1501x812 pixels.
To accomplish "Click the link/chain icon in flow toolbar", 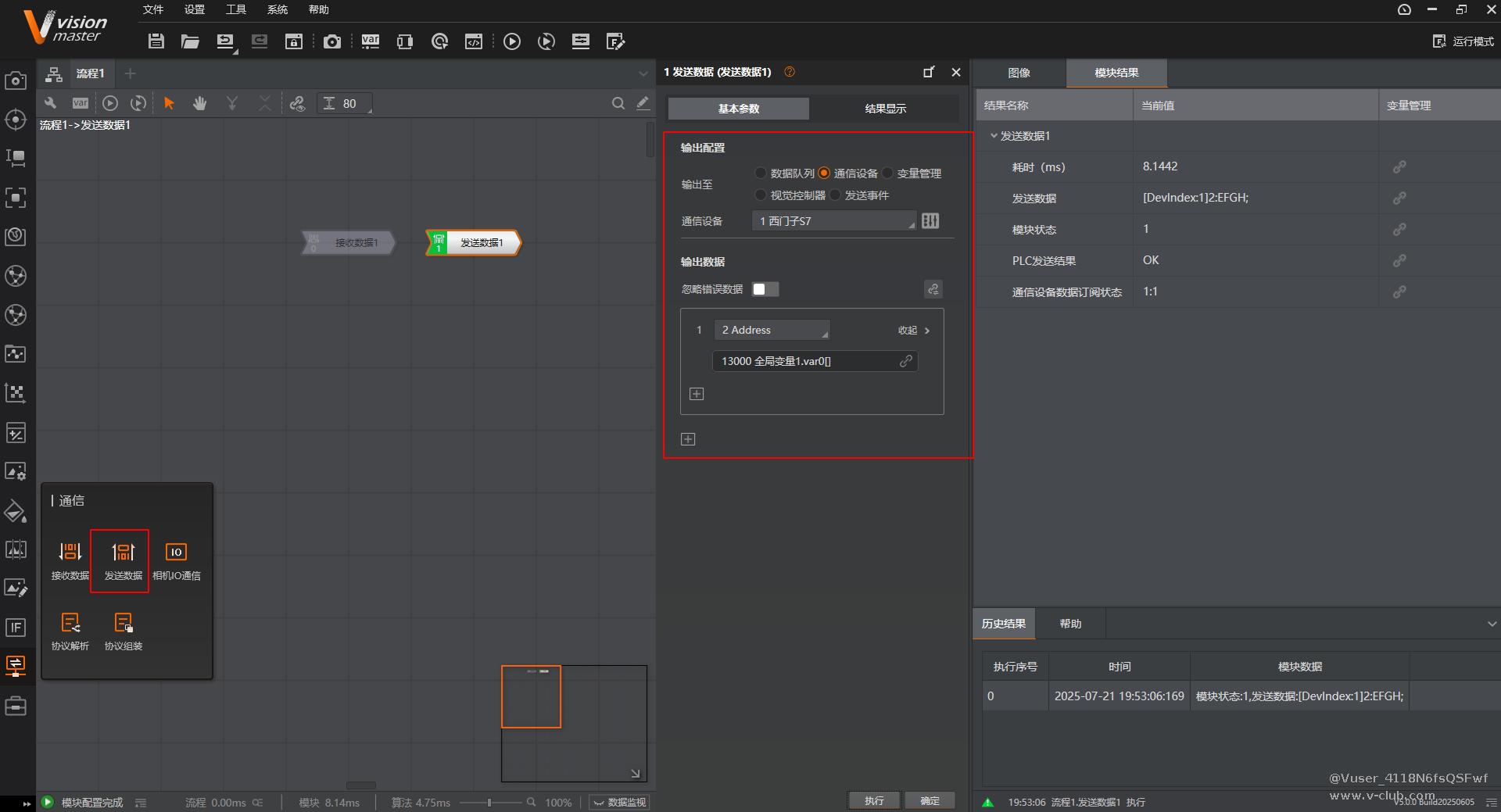I will tap(297, 103).
